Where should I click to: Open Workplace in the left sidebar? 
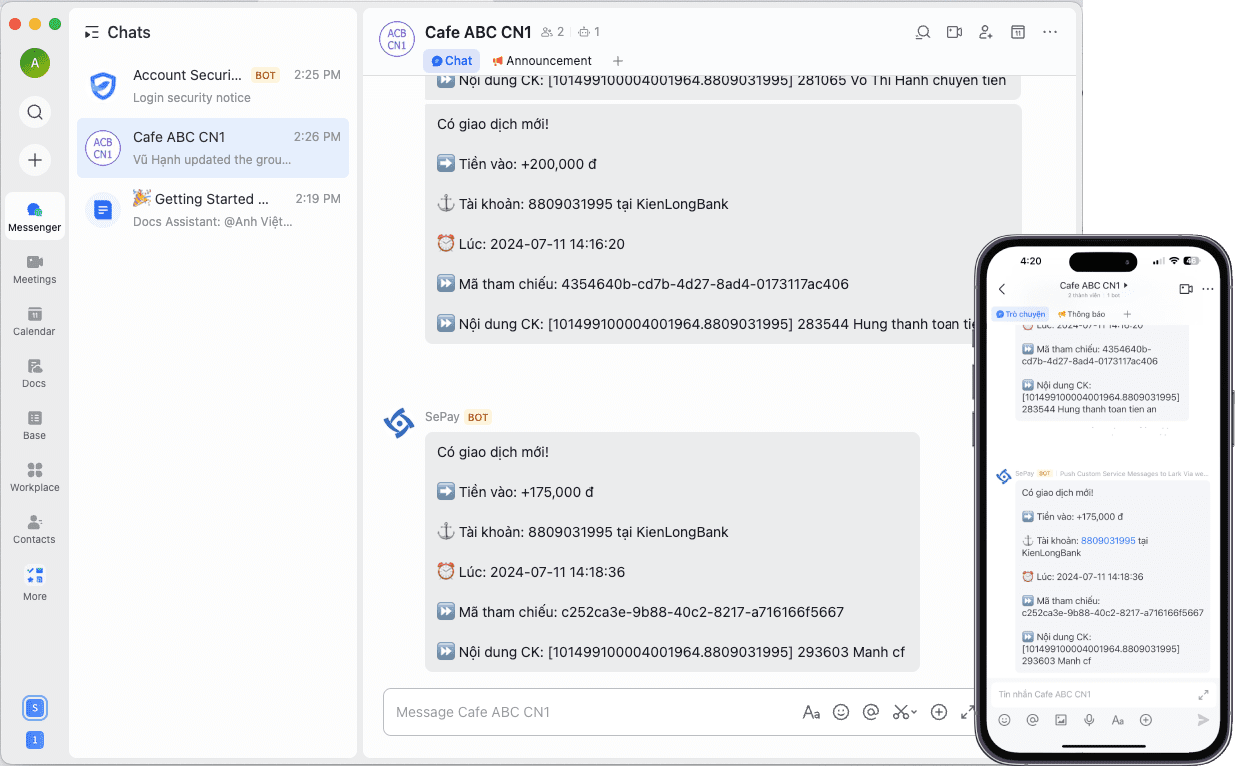[35, 477]
